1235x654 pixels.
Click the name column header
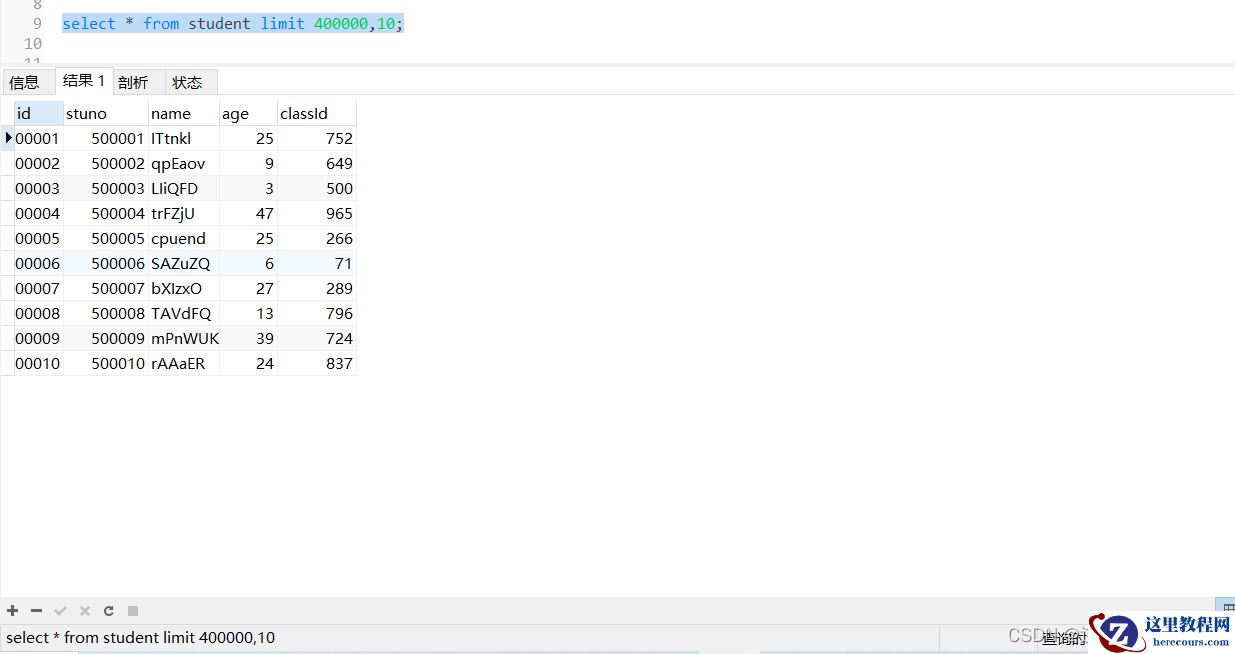click(x=184, y=113)
